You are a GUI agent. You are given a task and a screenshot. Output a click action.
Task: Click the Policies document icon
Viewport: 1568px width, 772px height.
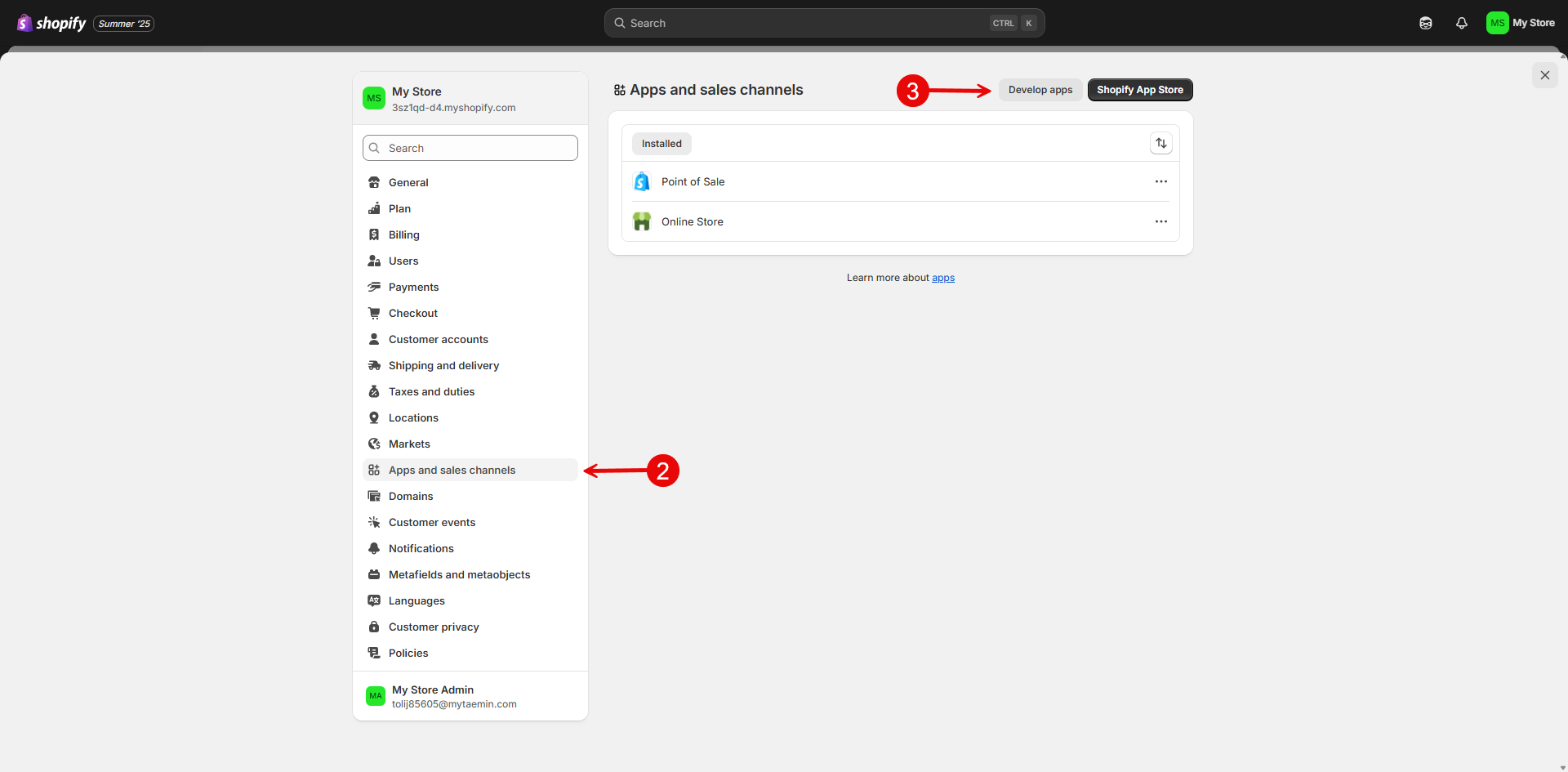pyautogui.click(x=374, y=653)
